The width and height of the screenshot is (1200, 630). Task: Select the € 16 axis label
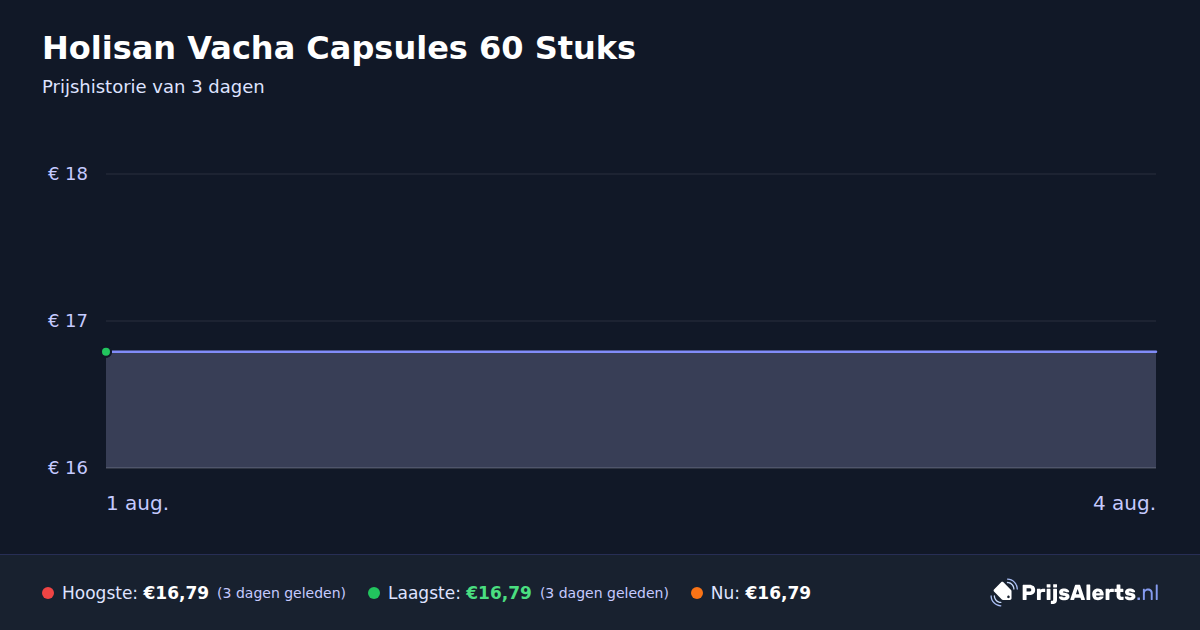click(68, 468)
